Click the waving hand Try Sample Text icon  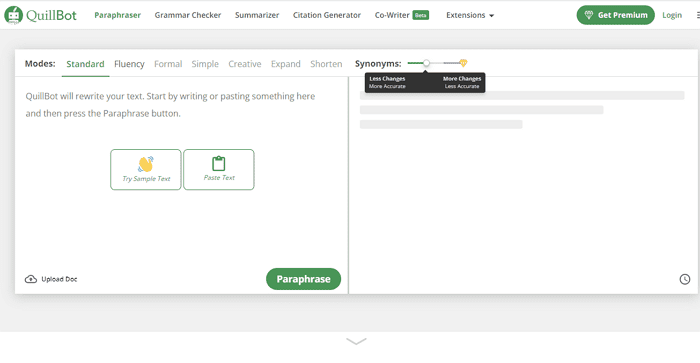tap(146, 164)
